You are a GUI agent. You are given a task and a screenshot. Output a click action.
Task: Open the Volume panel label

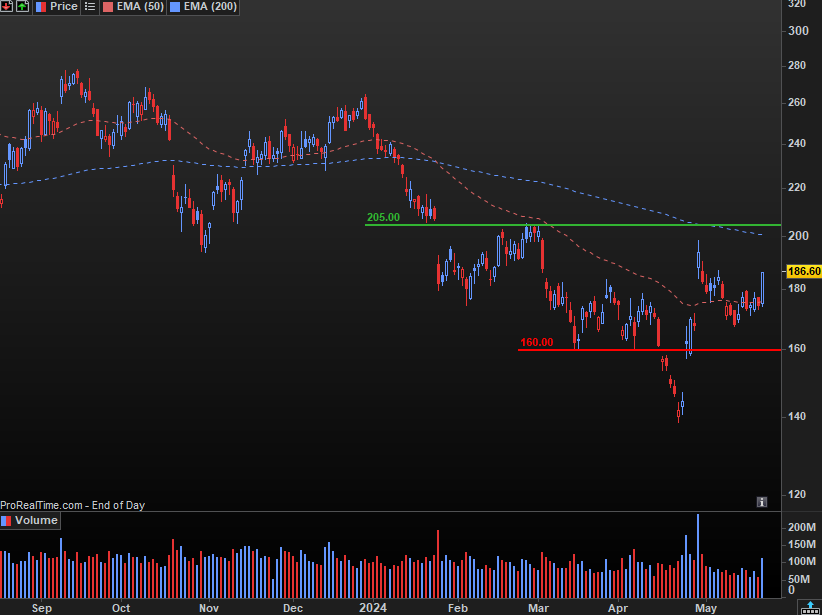(x=36, y=520)
